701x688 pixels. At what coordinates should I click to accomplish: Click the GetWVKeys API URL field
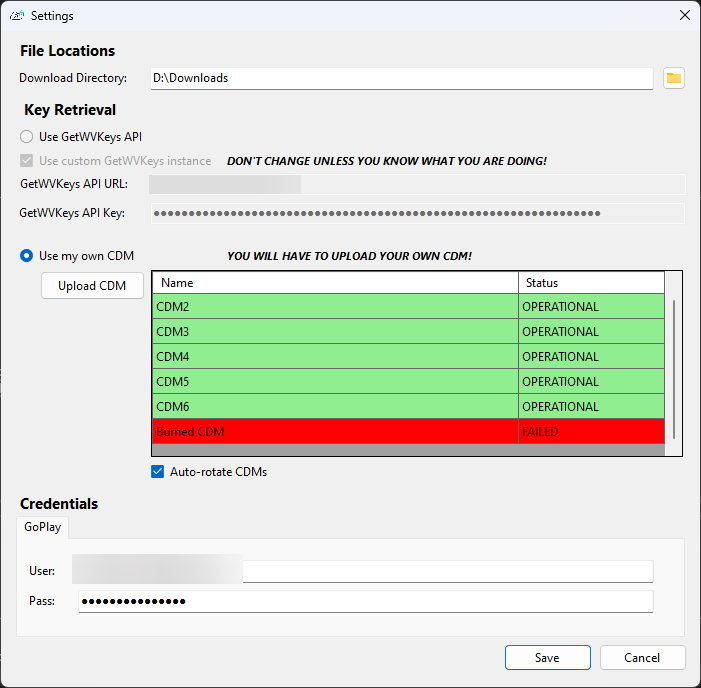click(x=417, y=184)
